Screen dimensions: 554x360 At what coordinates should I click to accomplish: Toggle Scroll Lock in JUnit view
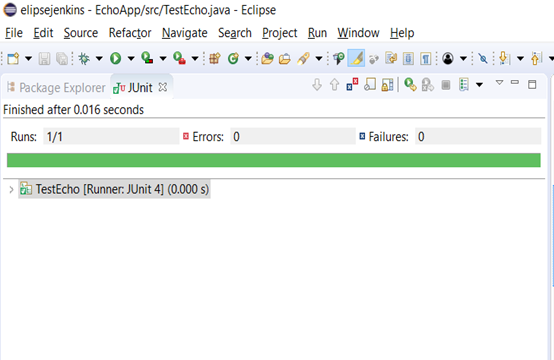[x=388, y=85]
